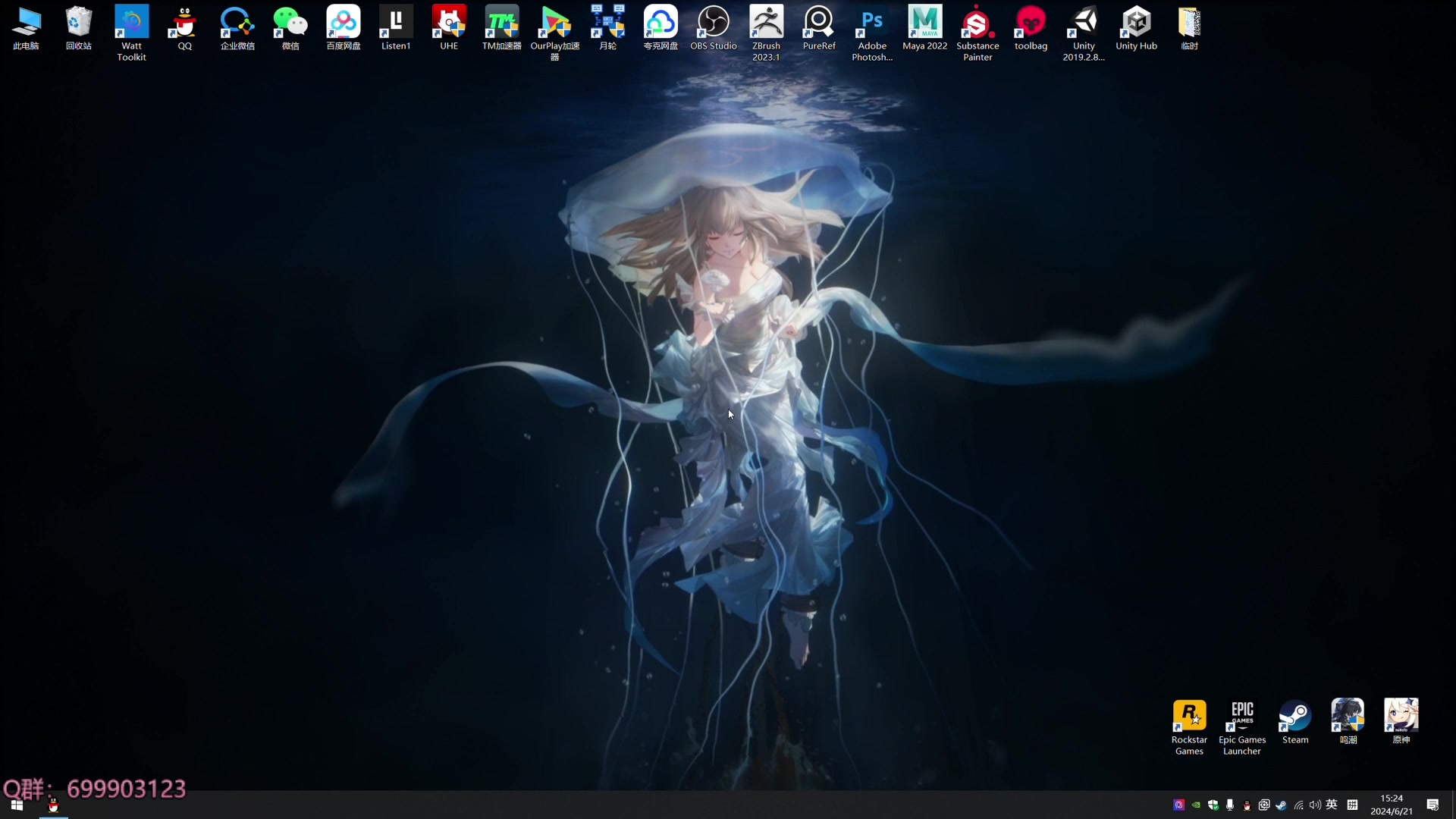Click the 拼 IME mode indicator

click(1352, 805)
